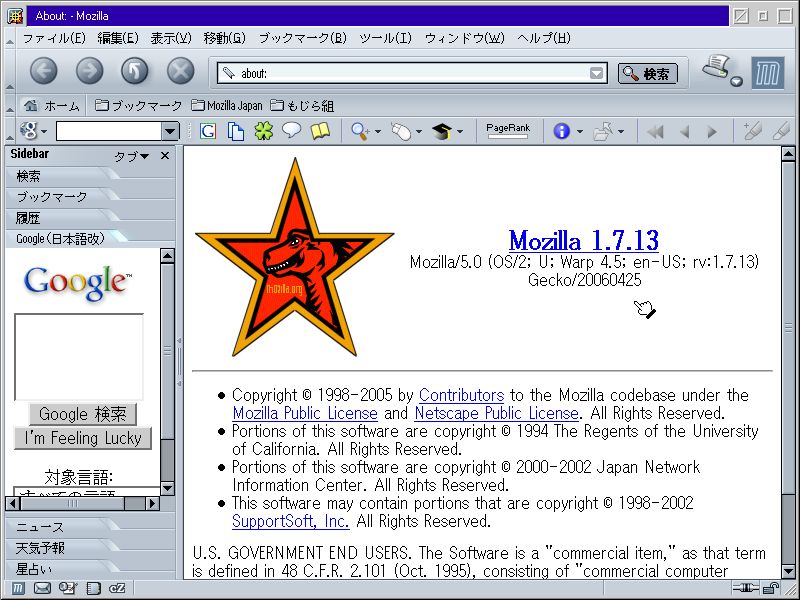Click the highlighter pen with plus icon

751,131
